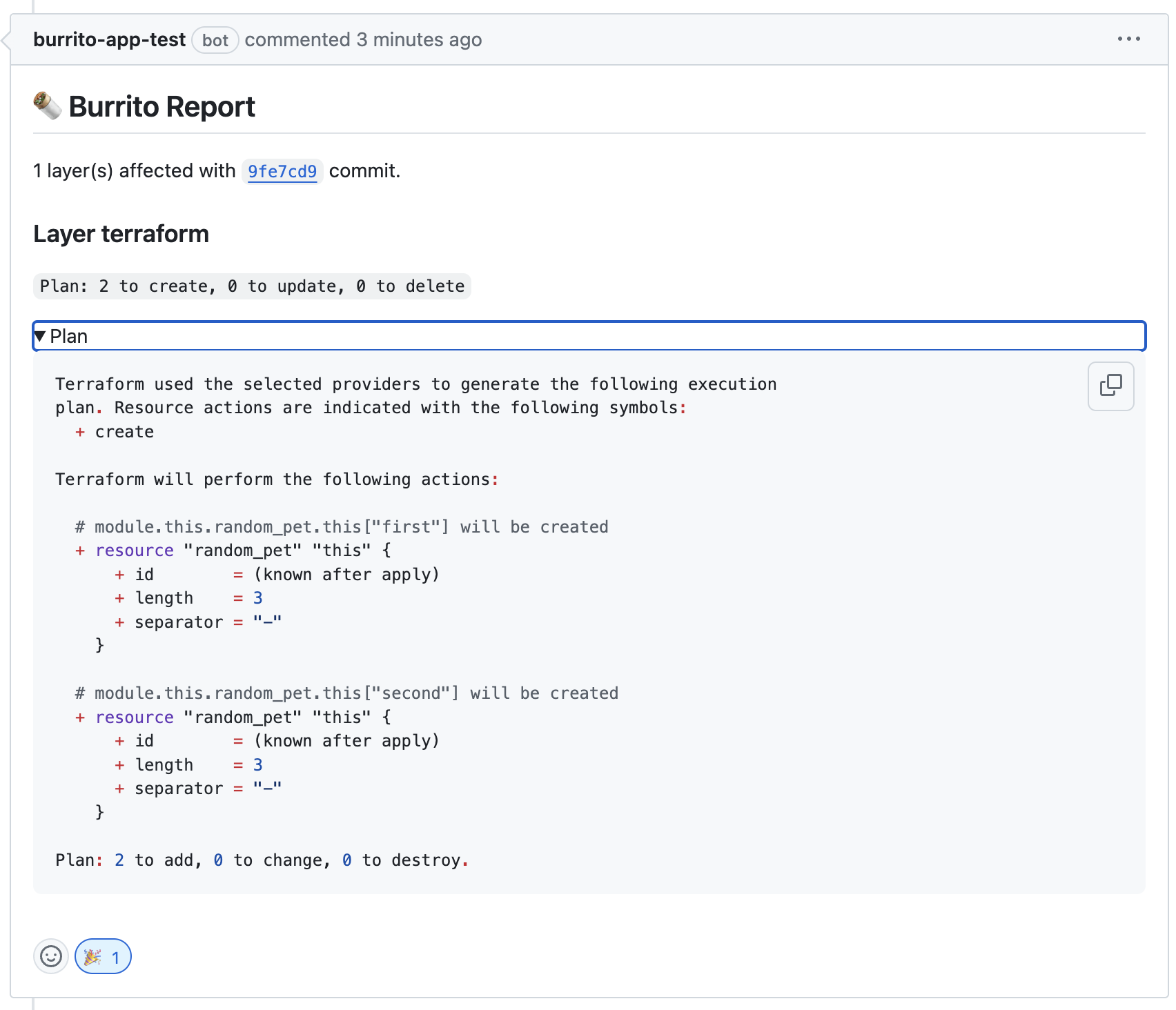Visit the burrito-app-test profile
1176x1010 pixels.
(109, 39)
